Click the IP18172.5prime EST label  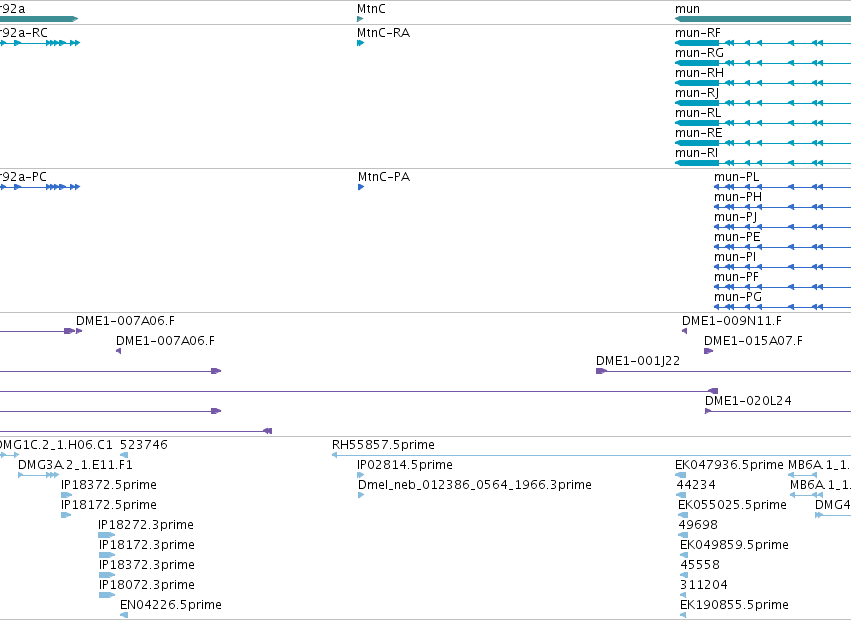tap(109, 505)
